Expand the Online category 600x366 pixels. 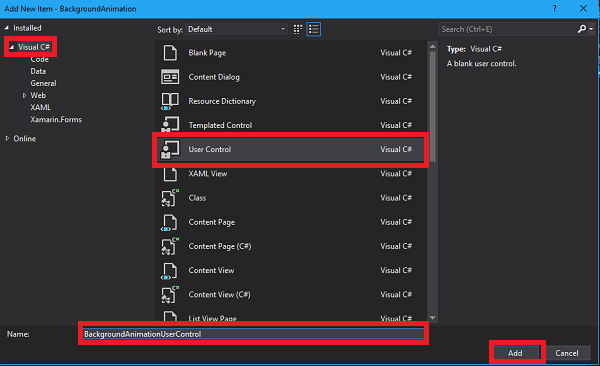coord(7,139)
